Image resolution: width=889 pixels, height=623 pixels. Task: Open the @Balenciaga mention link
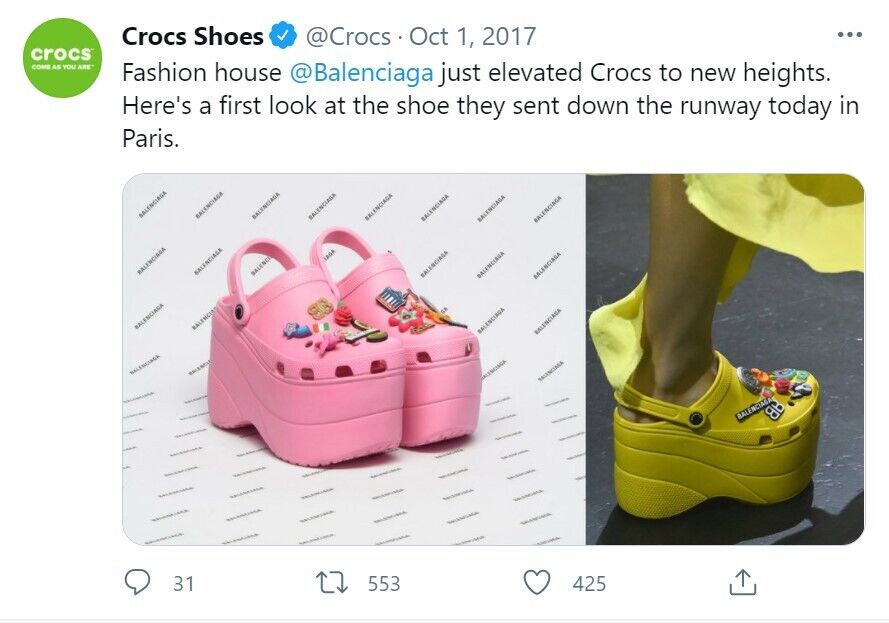362,73
